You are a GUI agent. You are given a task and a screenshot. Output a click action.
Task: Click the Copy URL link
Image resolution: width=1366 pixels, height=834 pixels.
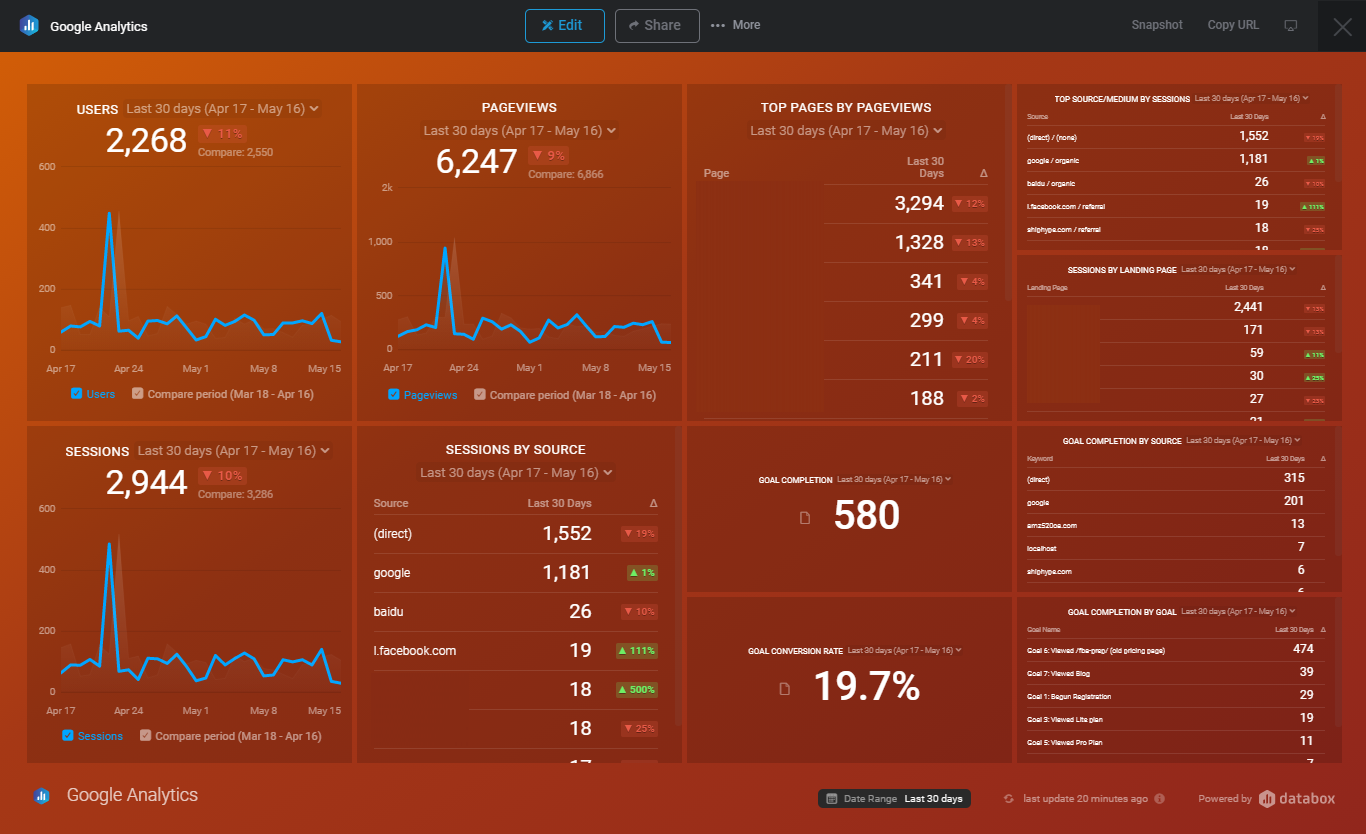point(1233,25)
